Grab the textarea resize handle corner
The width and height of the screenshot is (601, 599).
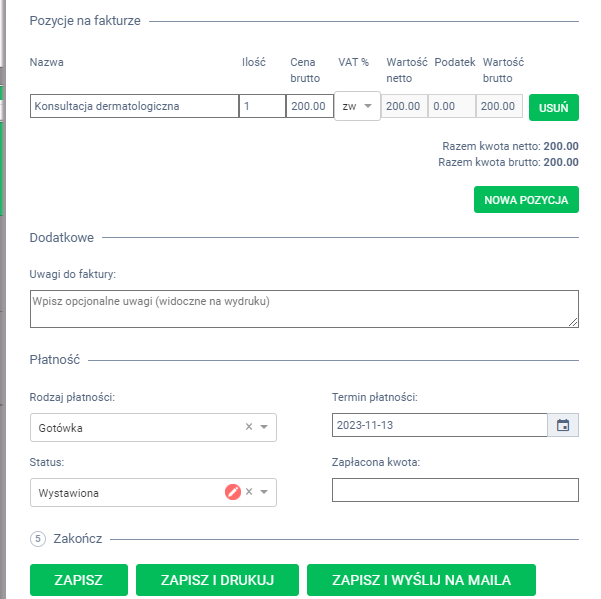pyautogui.click(x=574, y=322)
